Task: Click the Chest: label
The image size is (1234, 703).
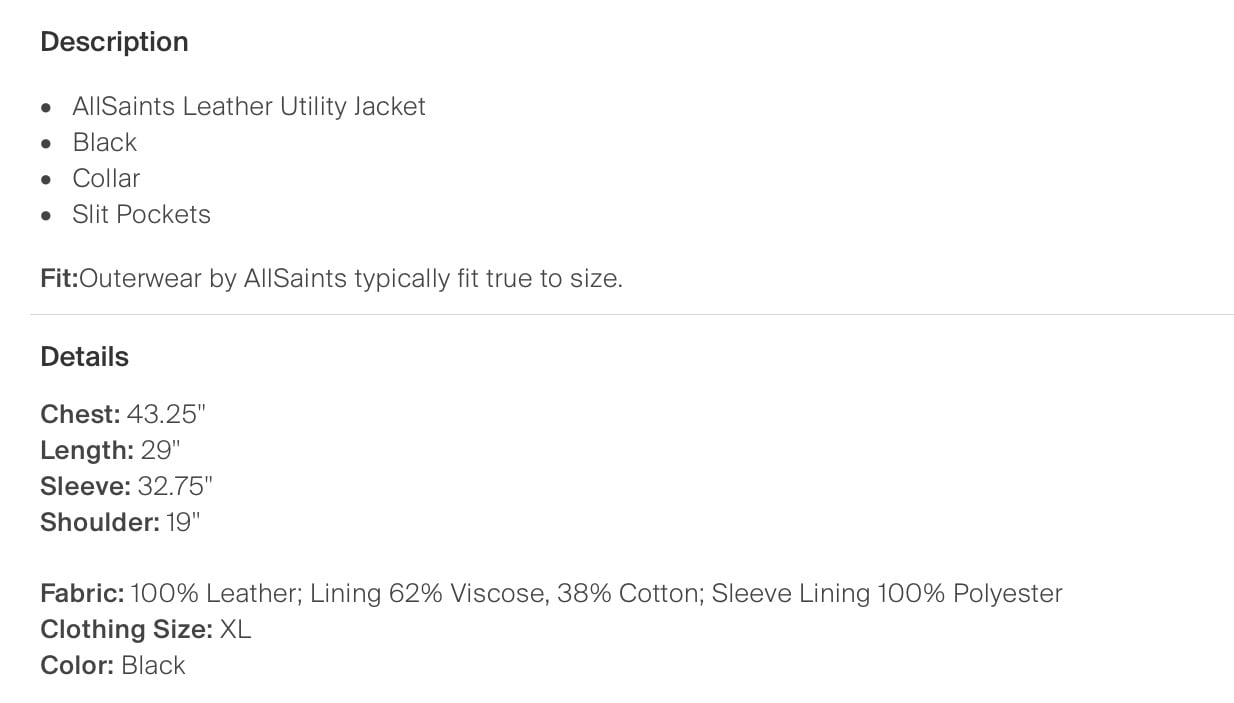Action: 80,414
